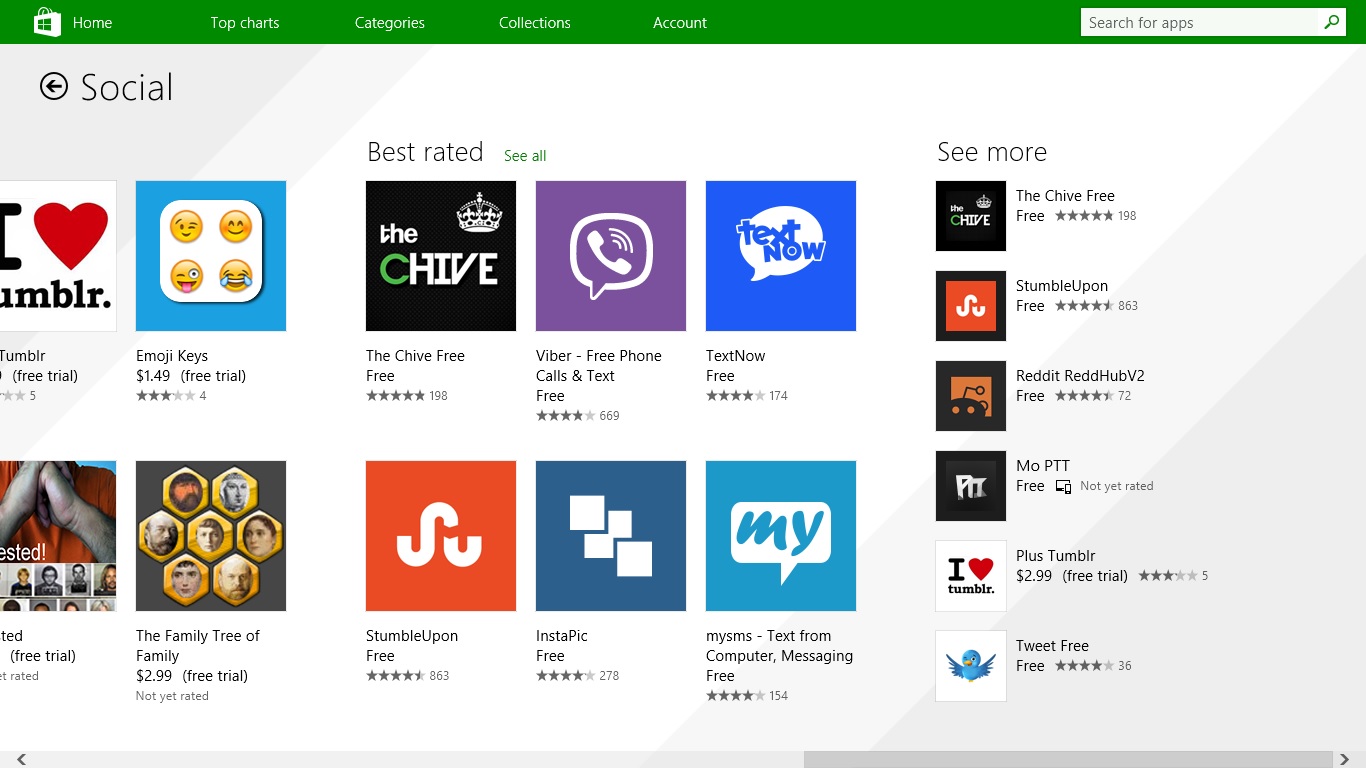Click See all link for Best rated
The image size is (1366, 768).
(x=525, y=156)
